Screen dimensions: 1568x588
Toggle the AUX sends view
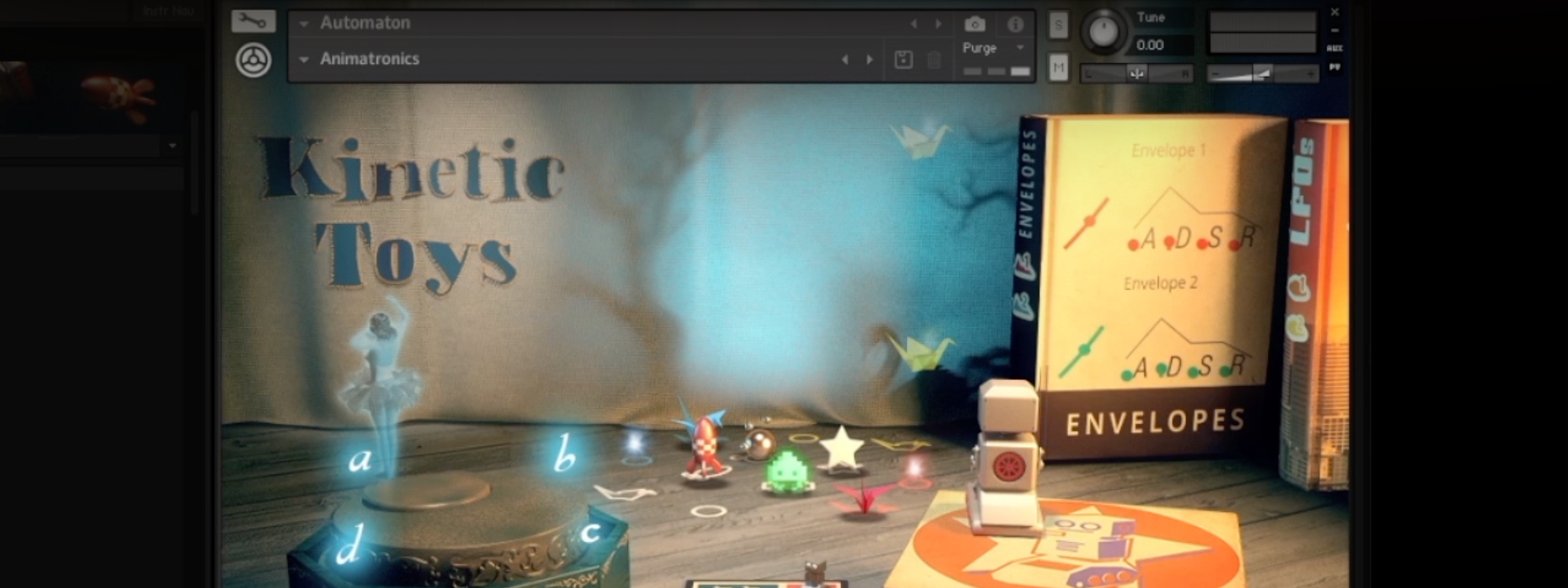click(1334, 48)
